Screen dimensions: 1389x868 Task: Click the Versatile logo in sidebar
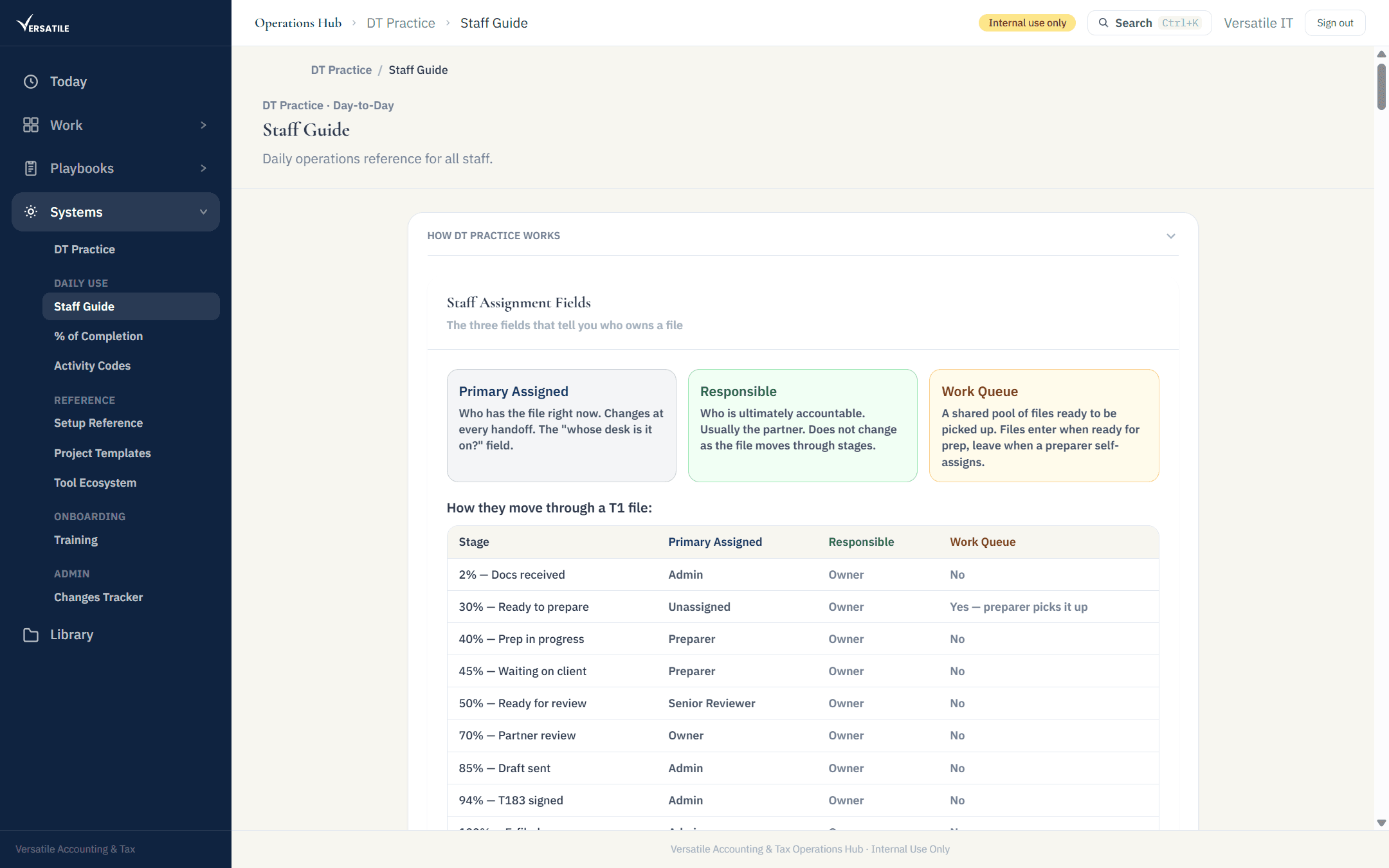[x=42, y=24]
